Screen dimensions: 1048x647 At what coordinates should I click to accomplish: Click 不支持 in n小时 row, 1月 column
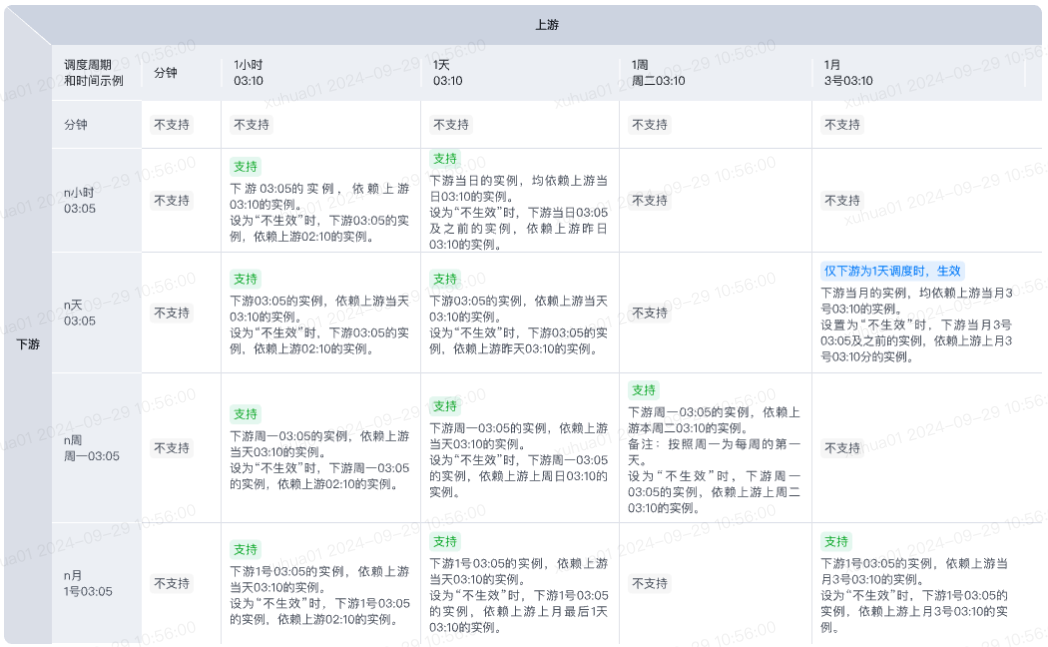pyautogui.click(x=842, y=201)
